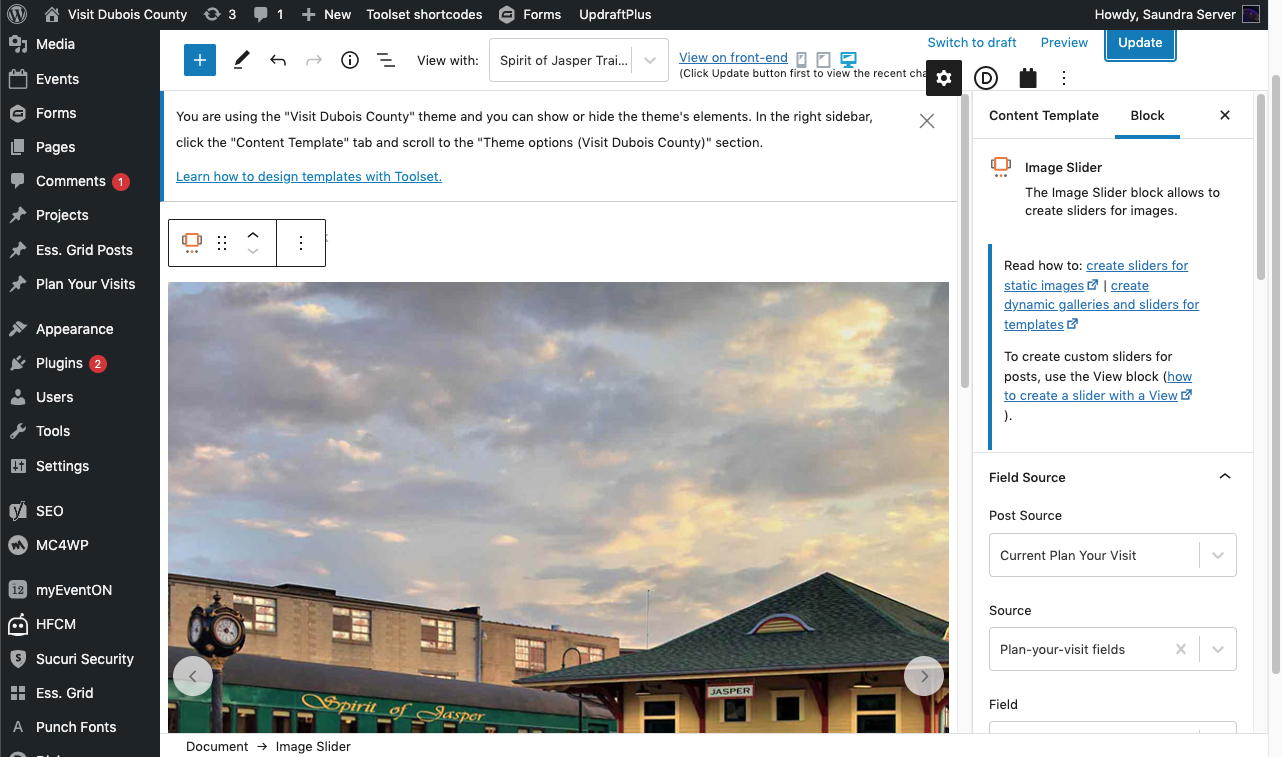Switch to the Content Template tab
Screen dimensions: 1282x757
coord(1043,115)
